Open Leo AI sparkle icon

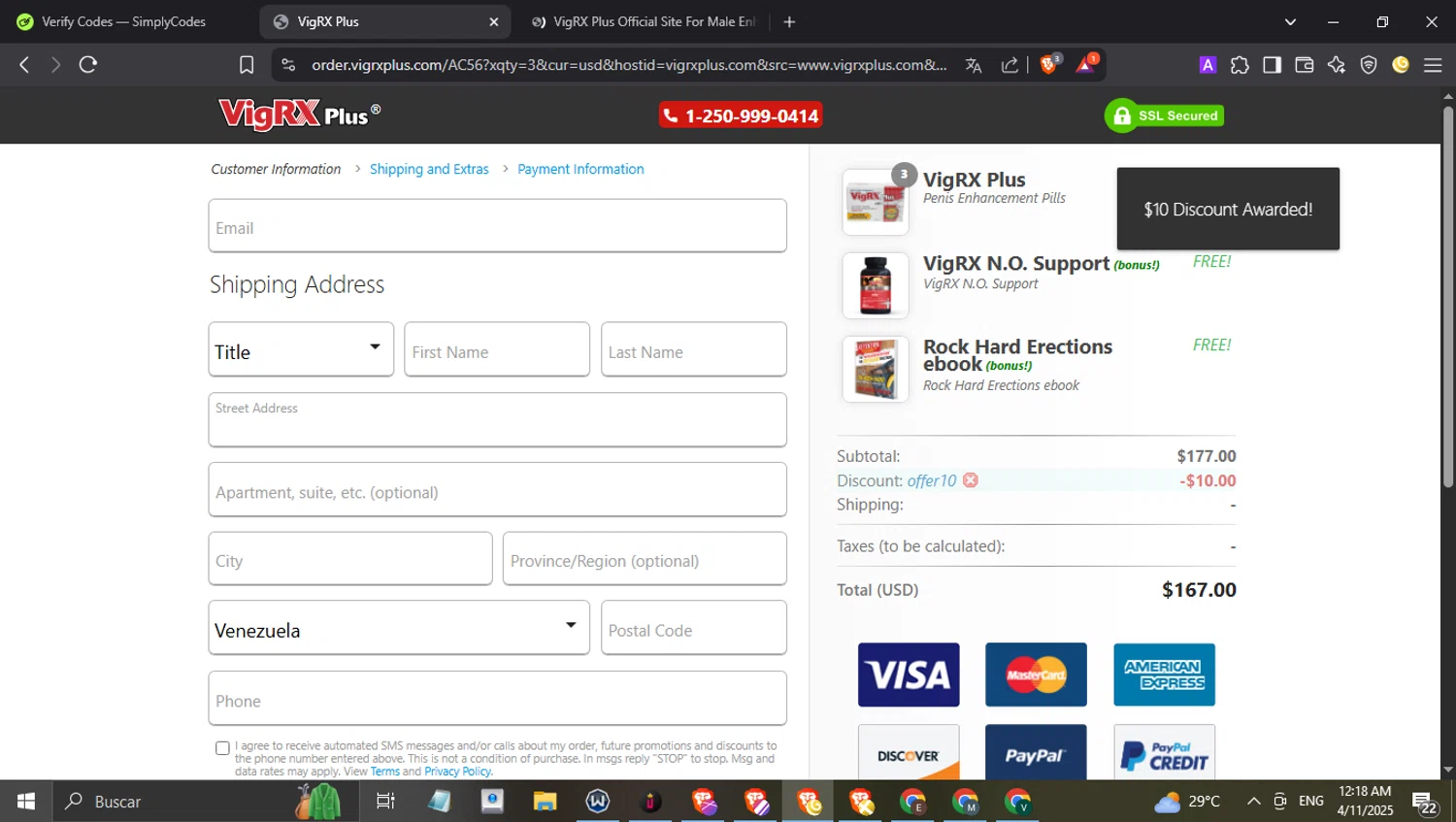pos(1337,65)
